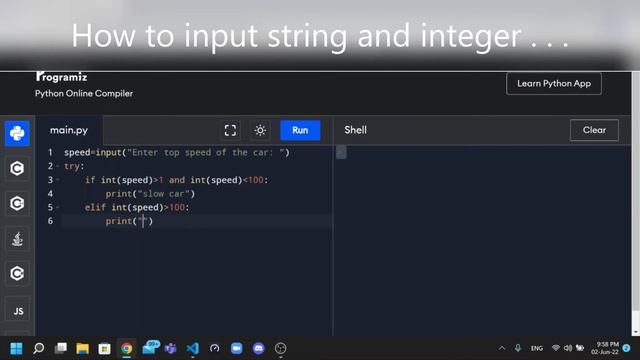
Task: Place cursor in line 1 input statement
Action: (x=177, y=153)
